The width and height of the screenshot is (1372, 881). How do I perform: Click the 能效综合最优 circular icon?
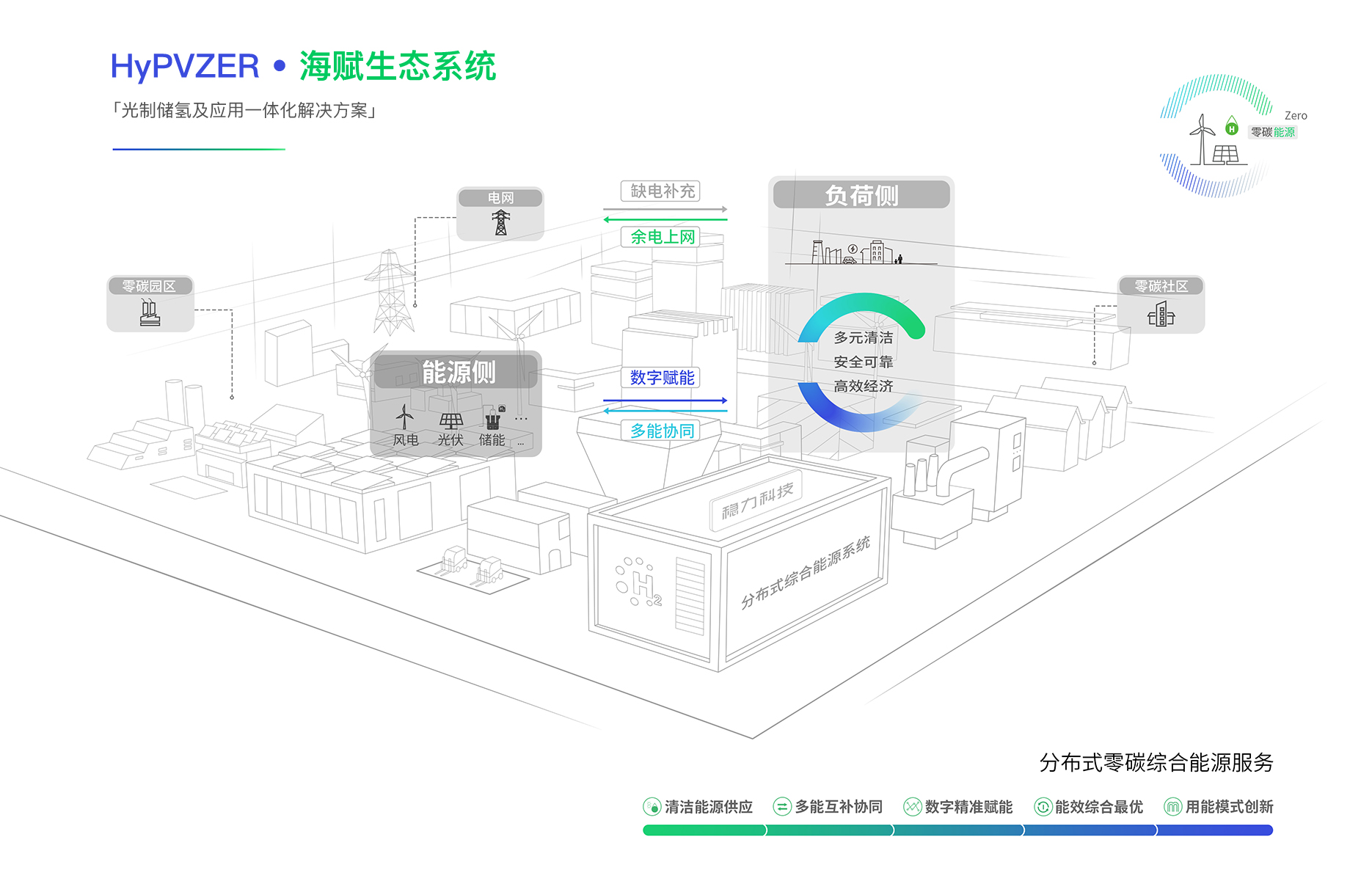point(1043,807)
